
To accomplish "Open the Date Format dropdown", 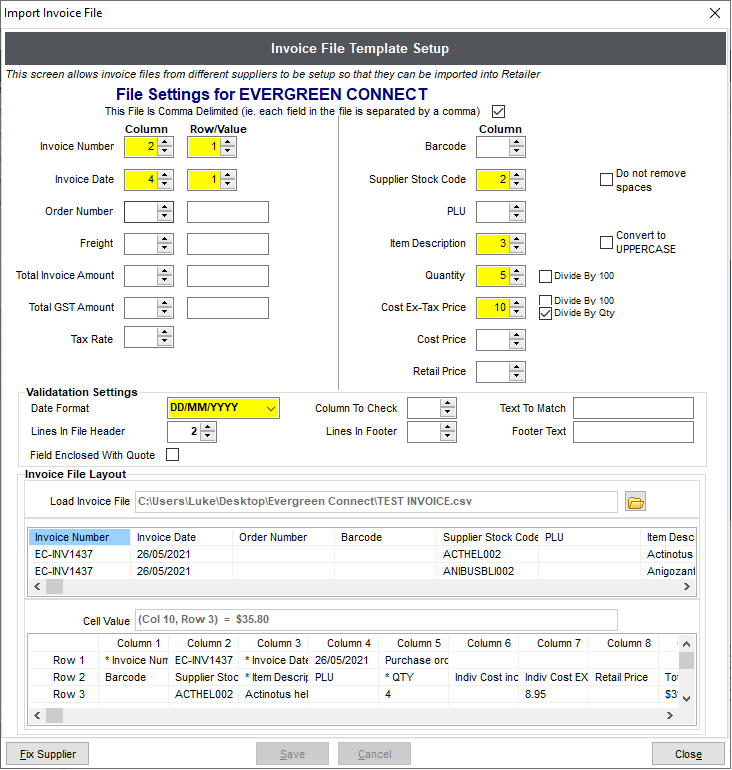I will point(271,409).
